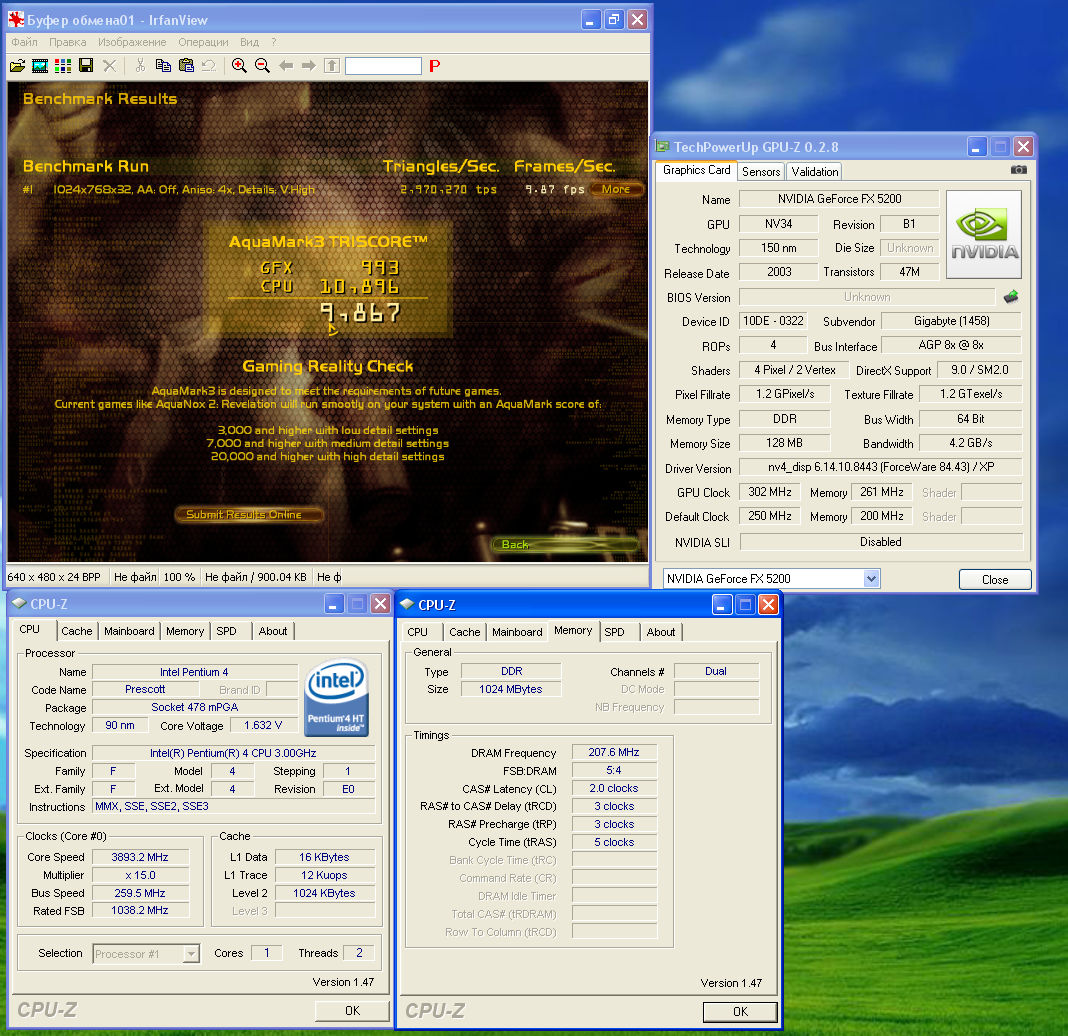Open Mainboard tab in right CPU-Z window
This screenshot has height=1036, width=1068.
(517, 632)
